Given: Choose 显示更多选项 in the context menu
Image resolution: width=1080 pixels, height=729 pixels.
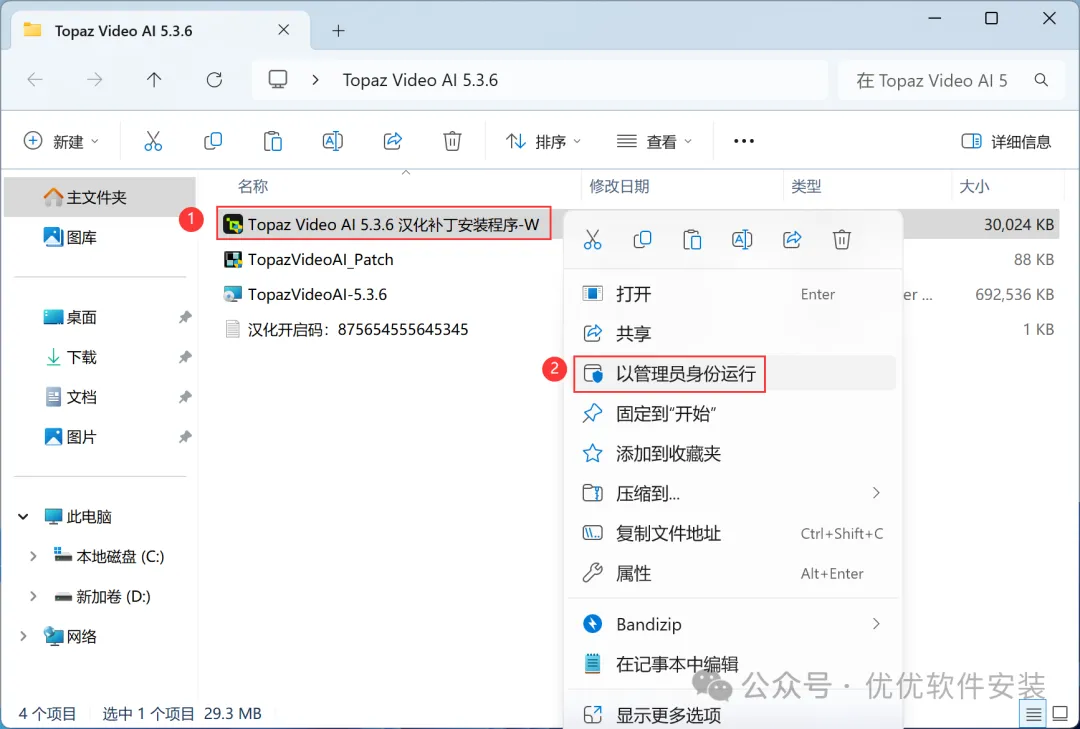Looking at the screenshot, I should click(x=734, y=715).
